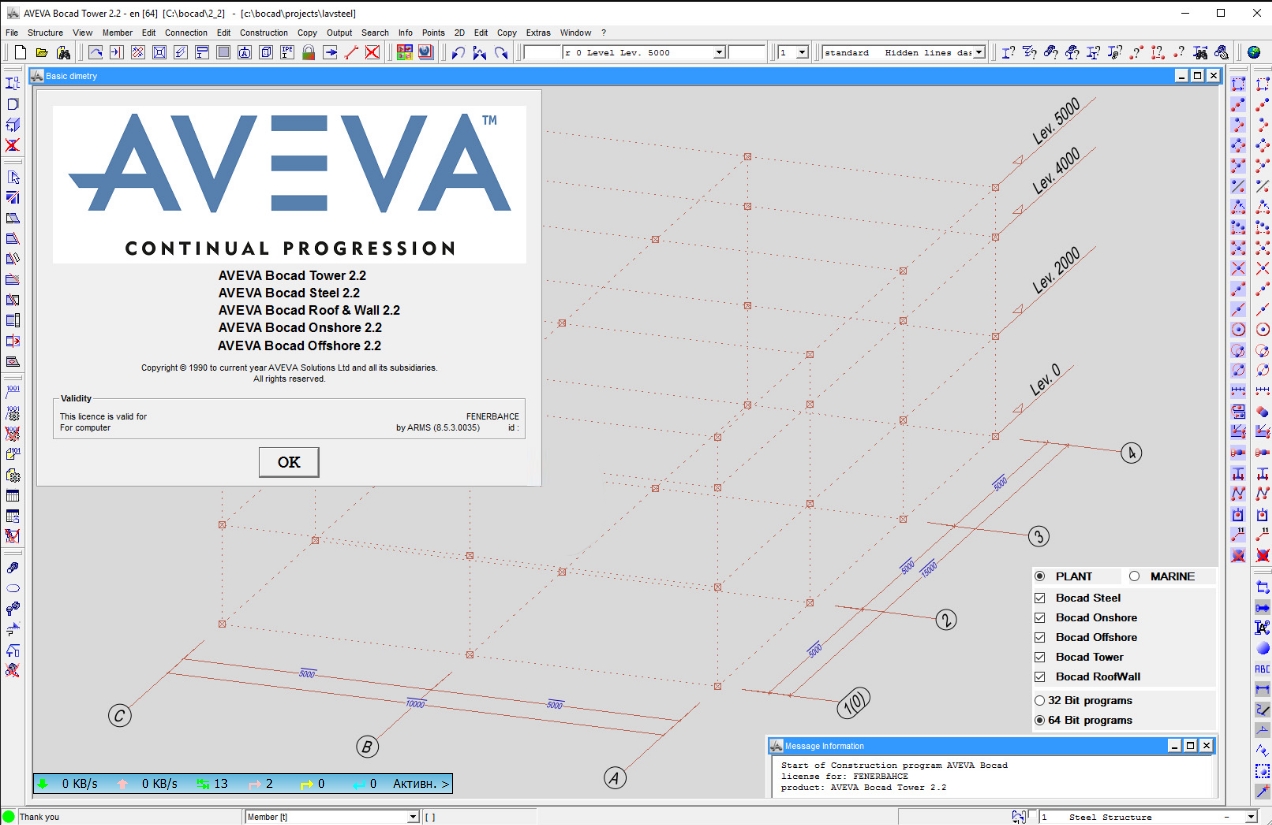1272x825 pixels.
Task: Click the red diagonal line tool icon
Action: coord(351,52)
